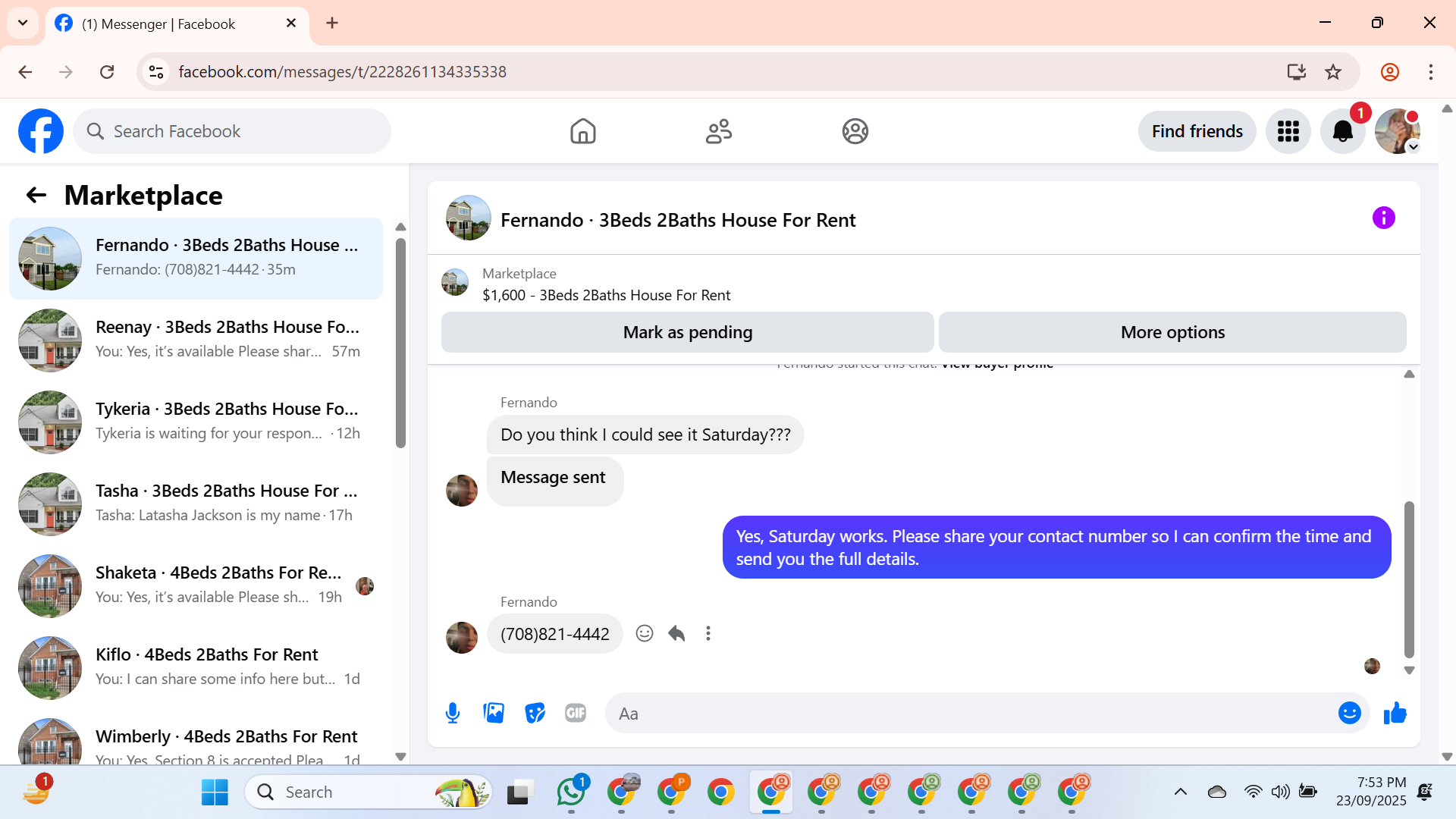Open the Friends icon in top navigation
1456x819 pixels.
click(x=719, y=131)
